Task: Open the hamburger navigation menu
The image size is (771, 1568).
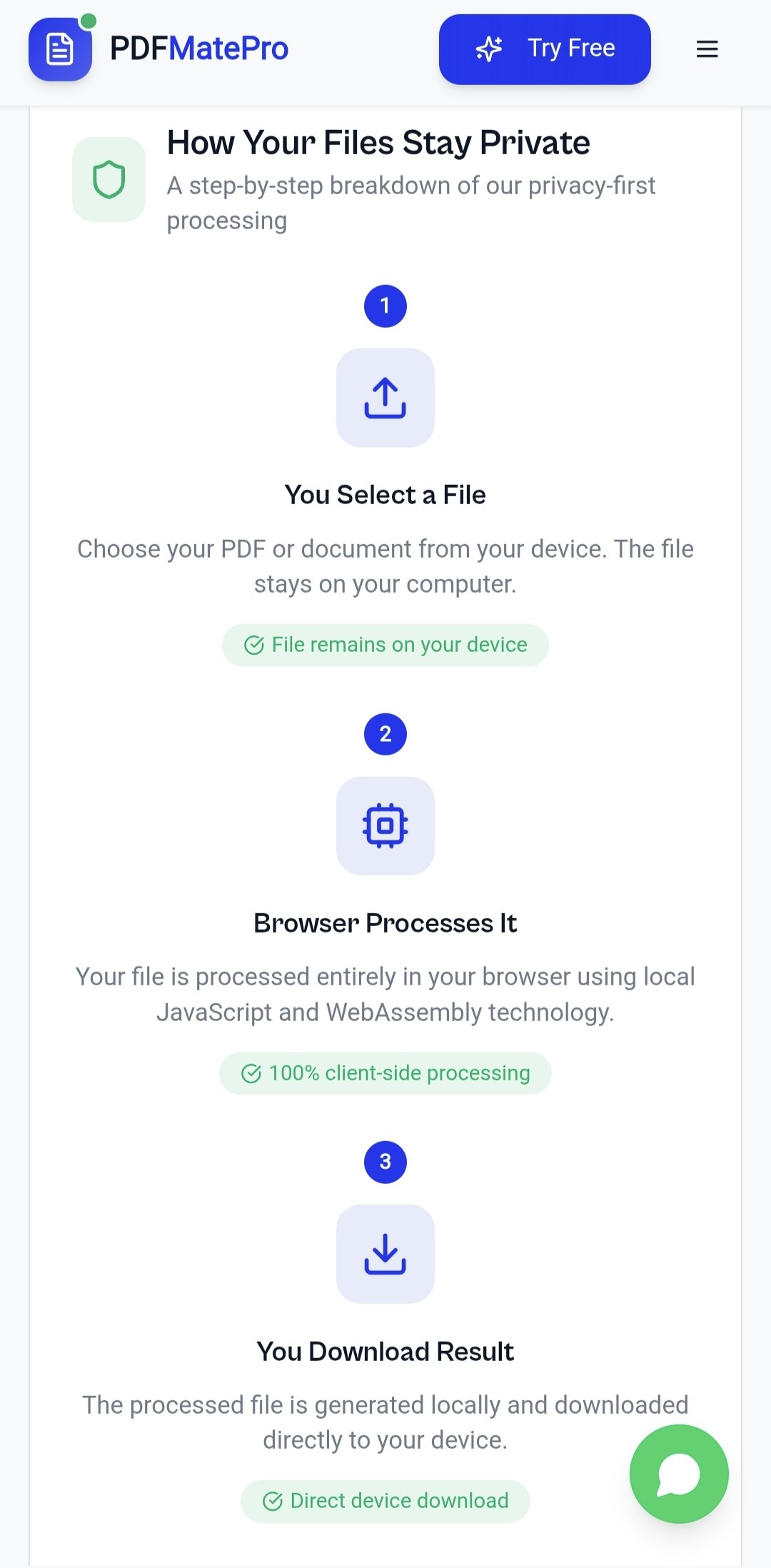Action: click(x=706, y=49)
